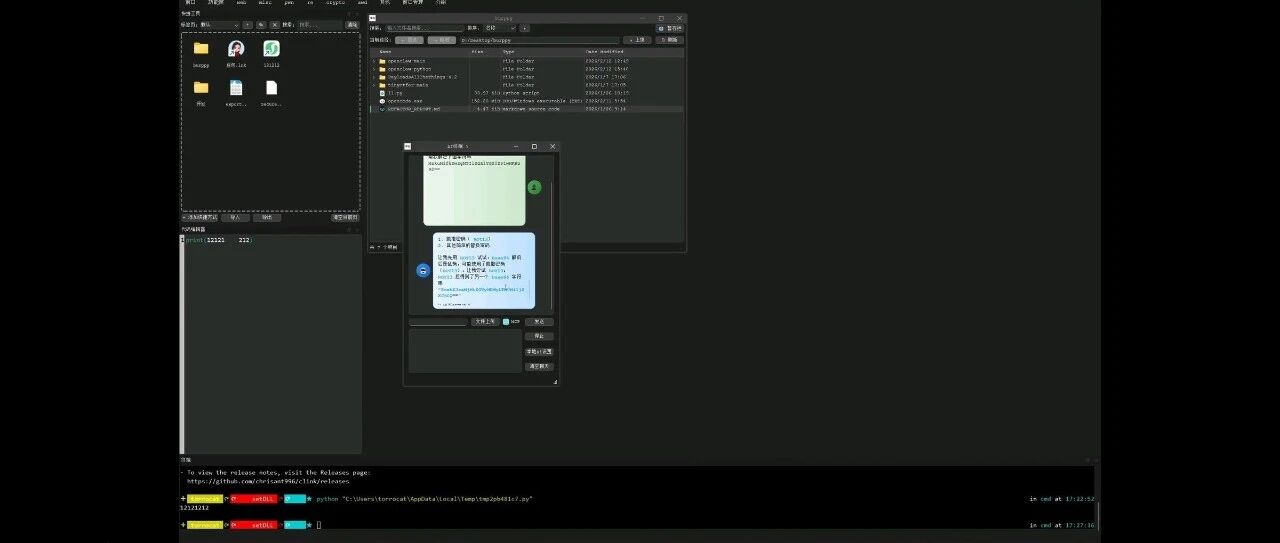Click the plus button beside the category dropdown
The height and width of the screenshot is (543, 1280).
(x=247, y=25)
